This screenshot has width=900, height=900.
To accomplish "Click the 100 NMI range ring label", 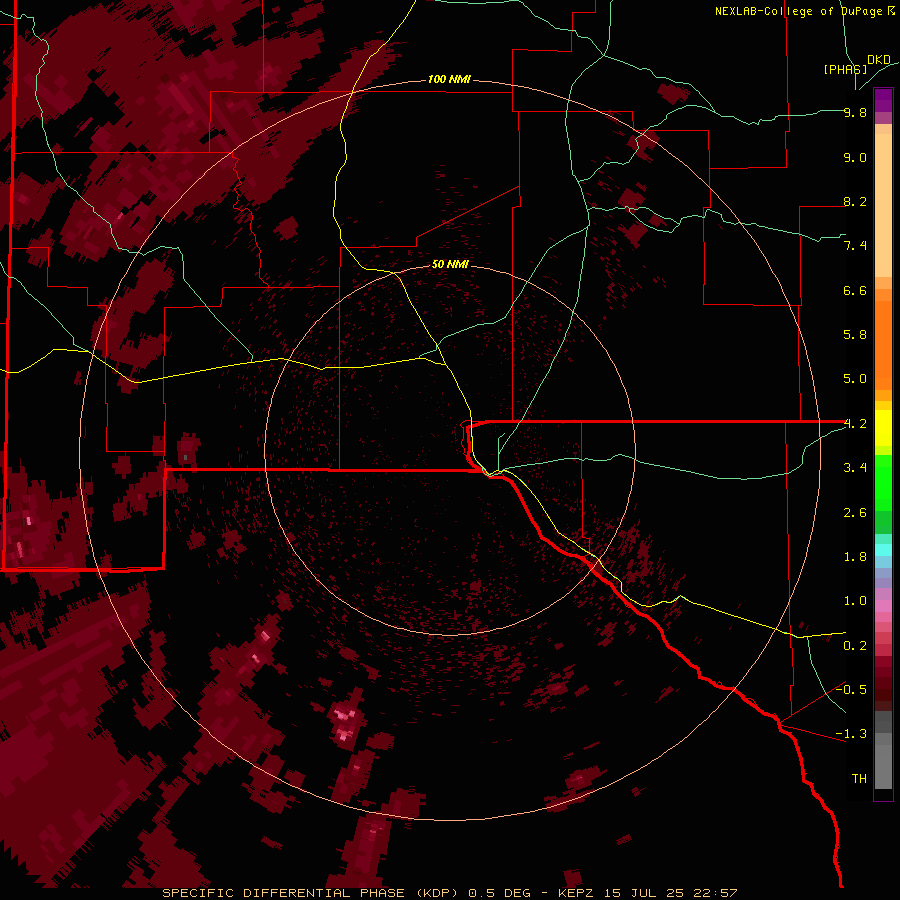I will click(x=449, y=79).
